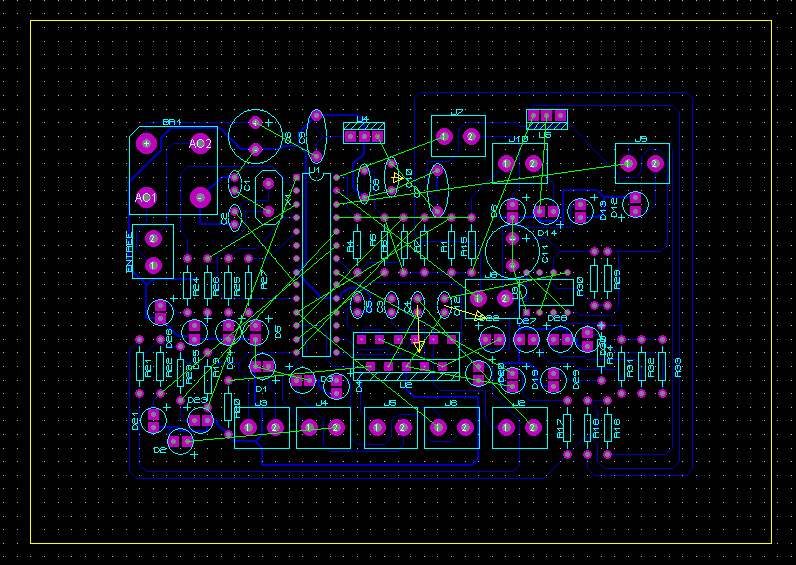This screenshot has width=796, height=565.
Task: Click pad 1 of connector J4
Action: [309, 427]
